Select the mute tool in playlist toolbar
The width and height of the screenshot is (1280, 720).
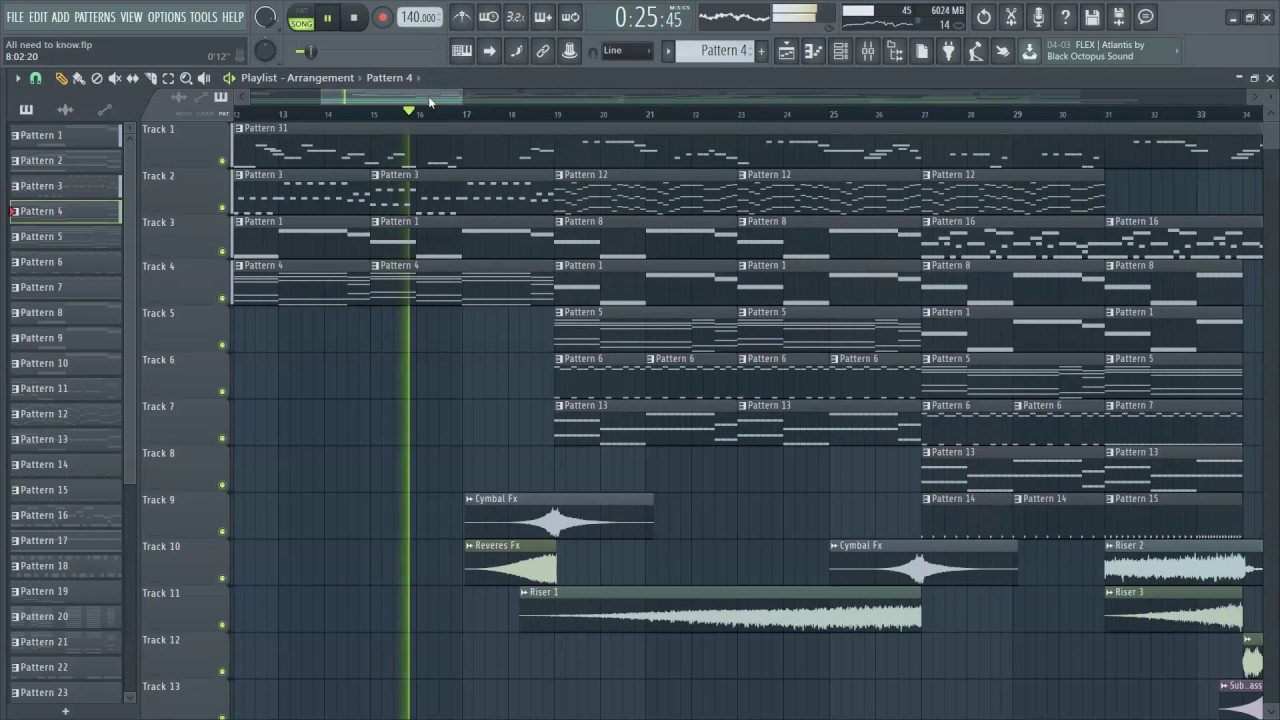115,78
